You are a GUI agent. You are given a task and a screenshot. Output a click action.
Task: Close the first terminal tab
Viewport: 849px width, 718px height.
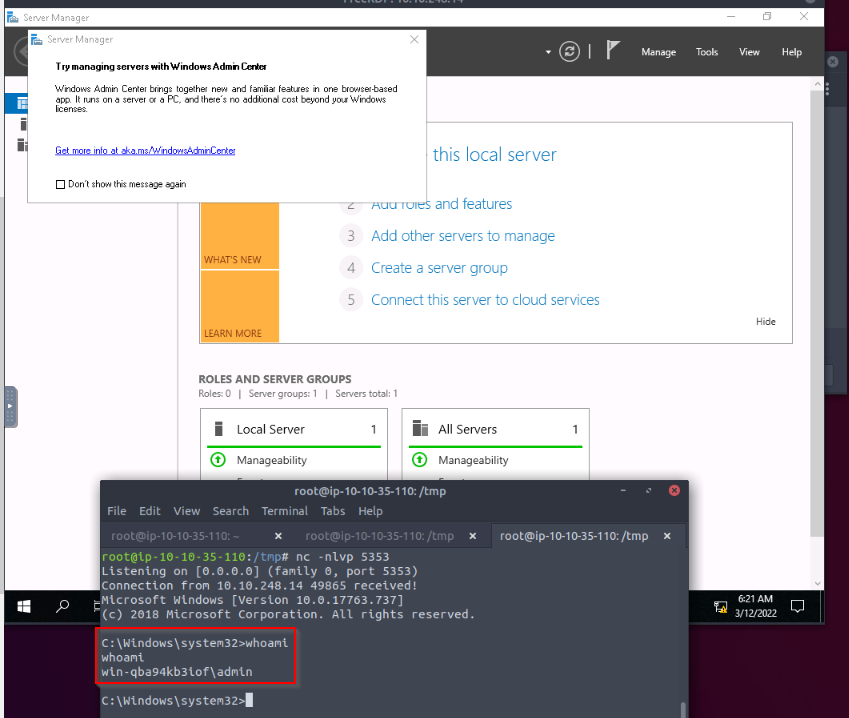(278, 536)
